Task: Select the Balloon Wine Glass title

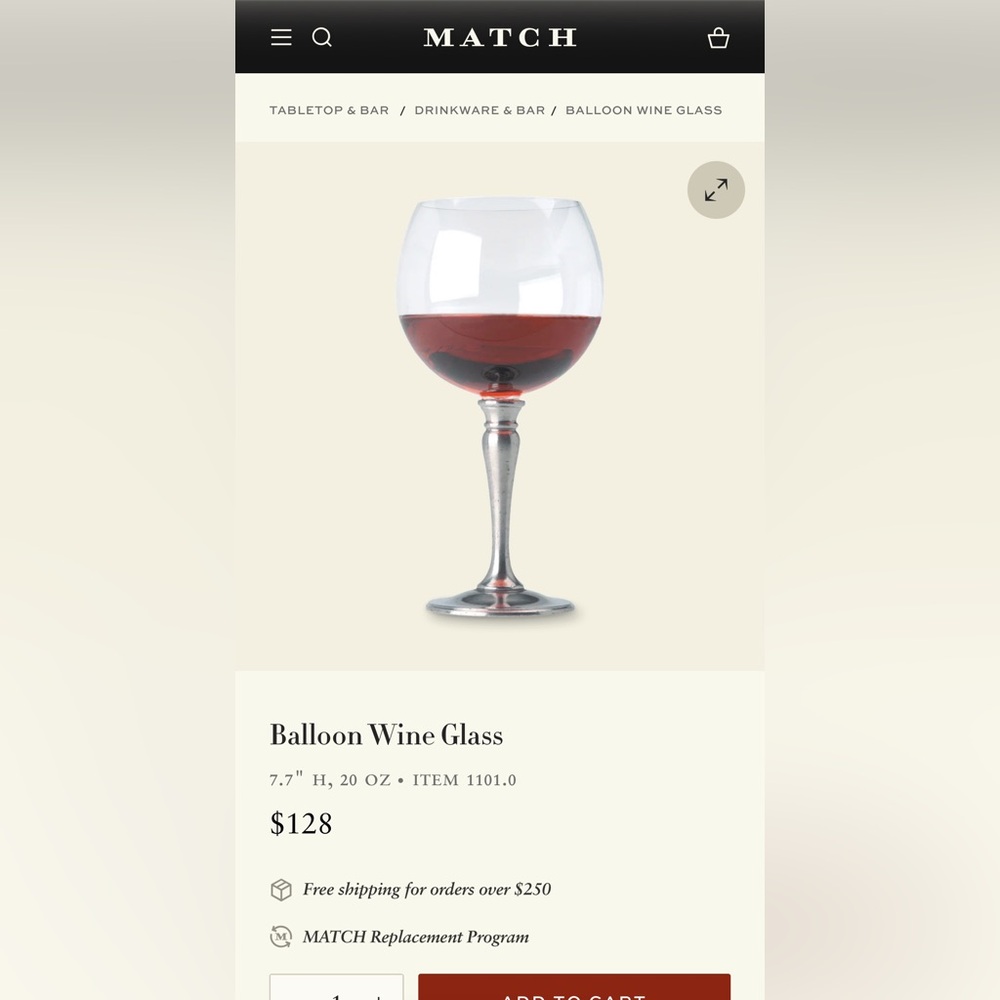Action: pyautogui.click(x=386, y=735)
